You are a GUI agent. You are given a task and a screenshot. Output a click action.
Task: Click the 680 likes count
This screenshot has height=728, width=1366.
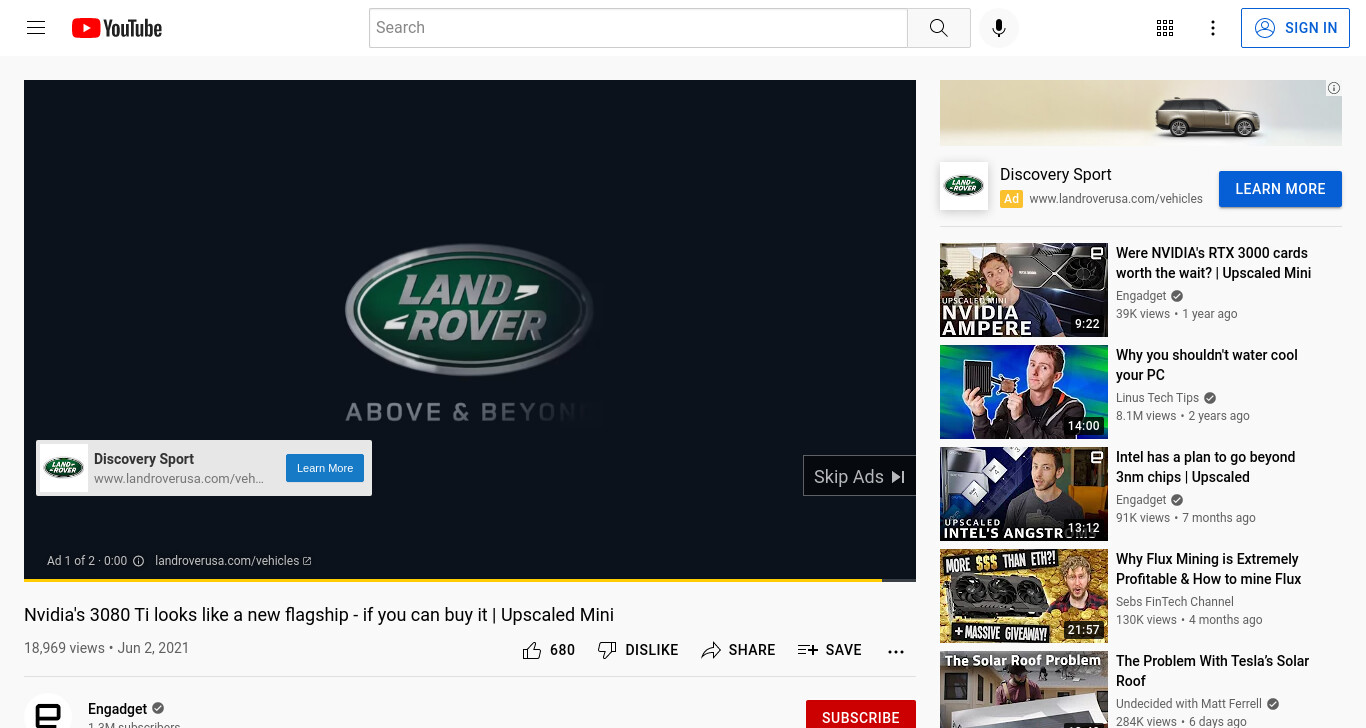[563, 650]
